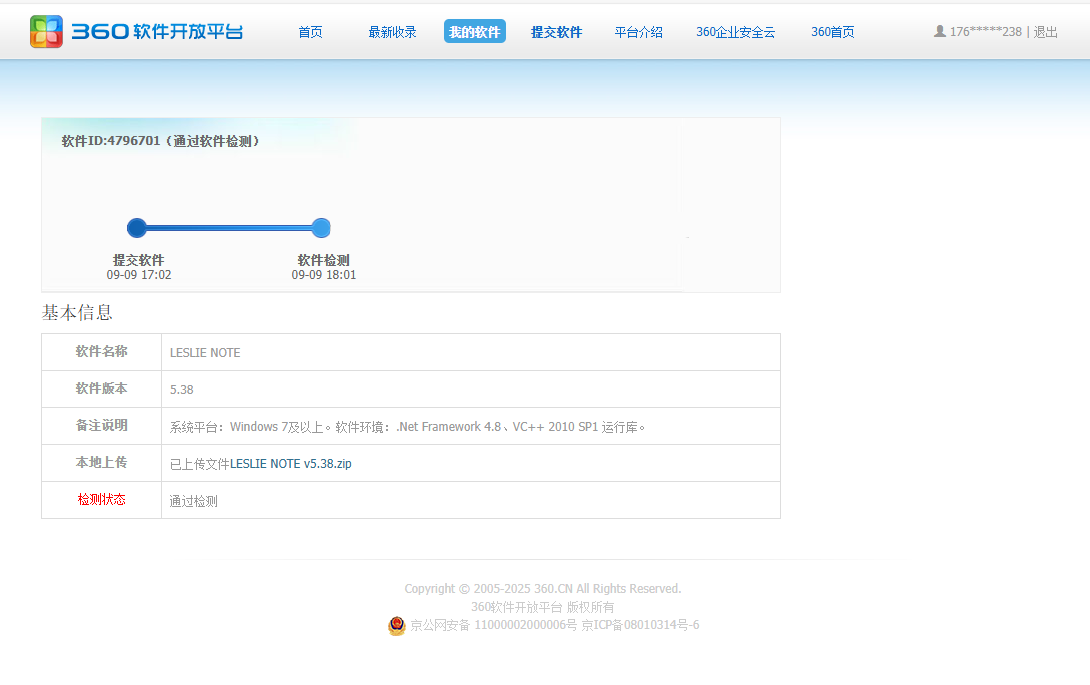Click the 基本信息 section heading
Screen dimensions: 1090x685
tap(77, 313)
